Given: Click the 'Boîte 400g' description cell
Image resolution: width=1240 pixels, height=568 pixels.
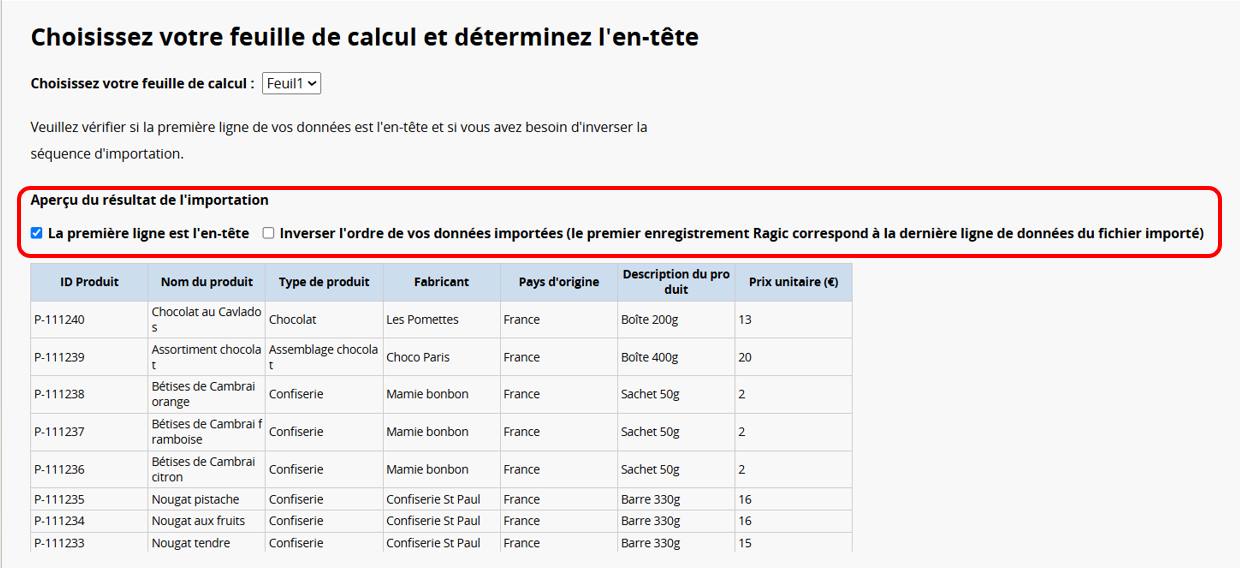Looking at the screenshot, I should click(x=676, y=357).
